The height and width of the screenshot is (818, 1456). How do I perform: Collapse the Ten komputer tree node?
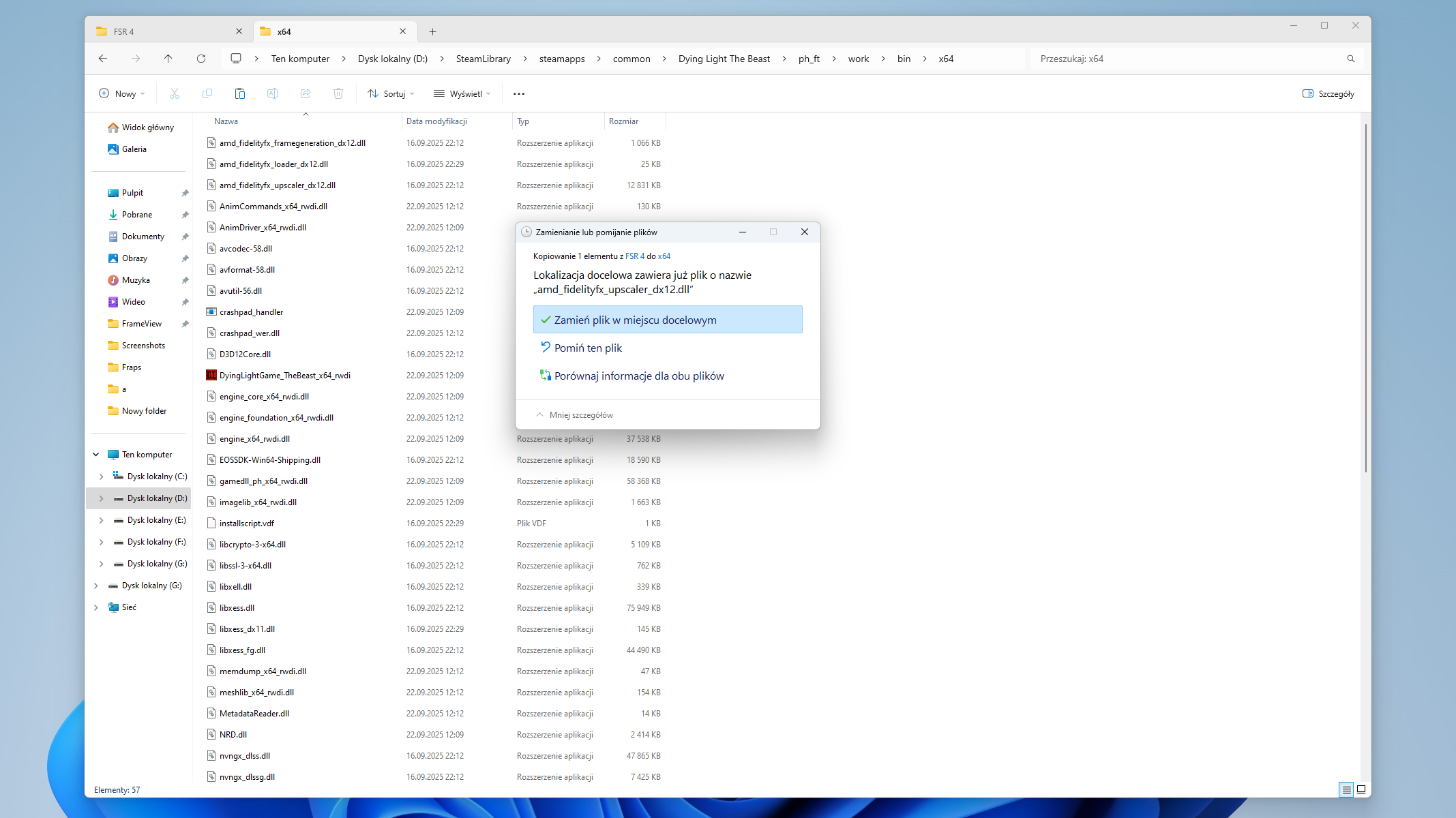(96, 455)
